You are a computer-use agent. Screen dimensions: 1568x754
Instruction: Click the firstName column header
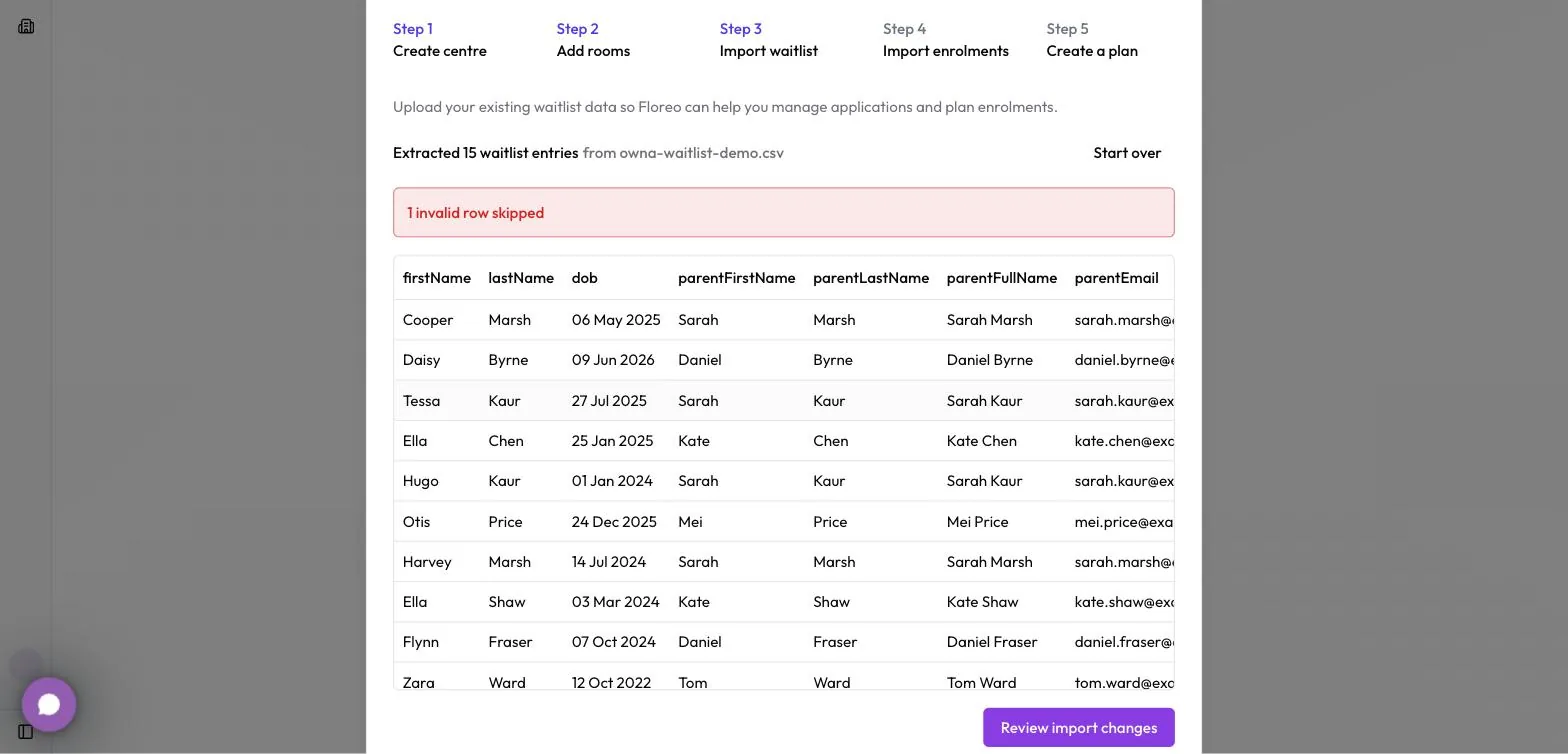pos(437,278)
